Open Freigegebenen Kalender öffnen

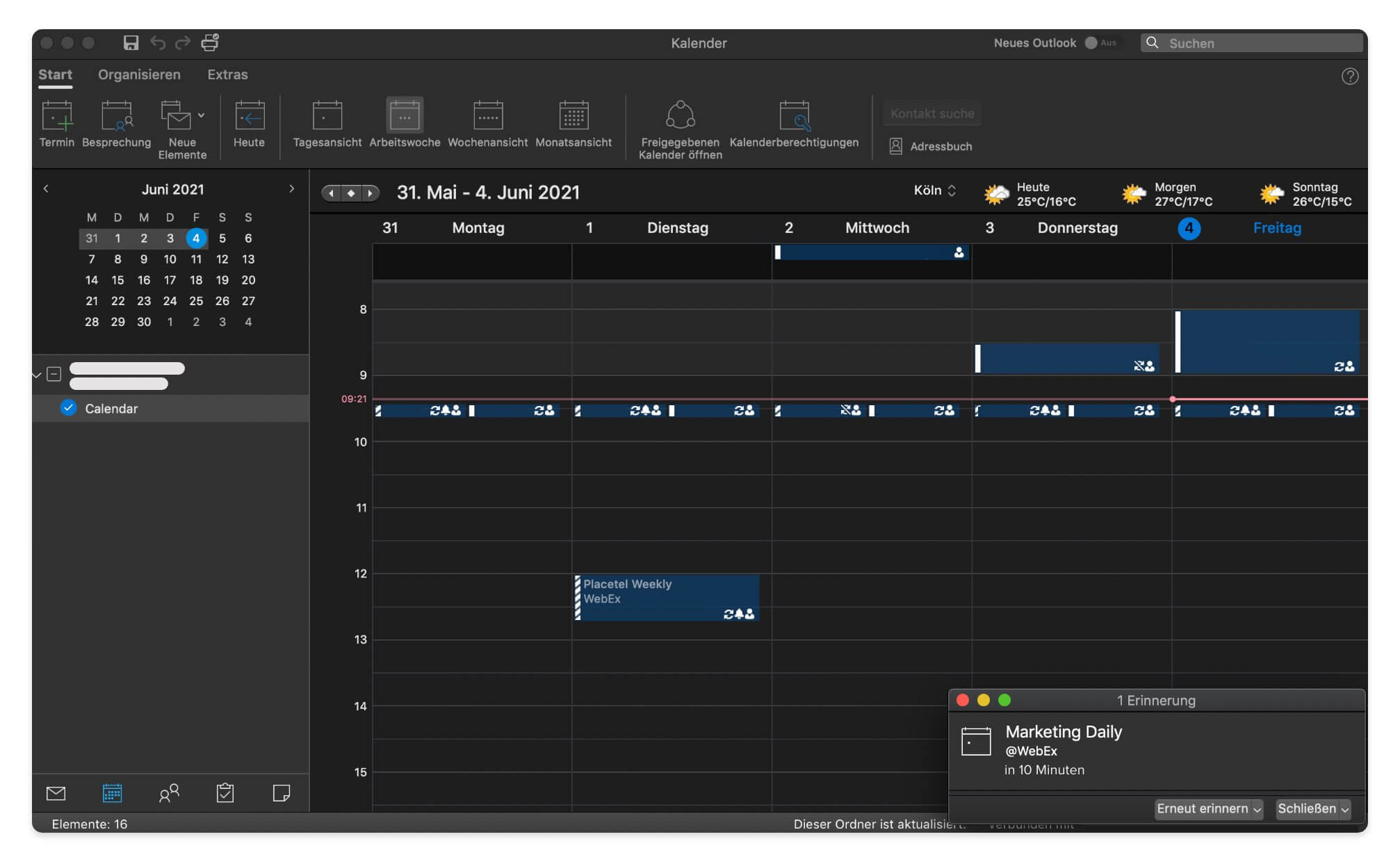tap(680, 116)
